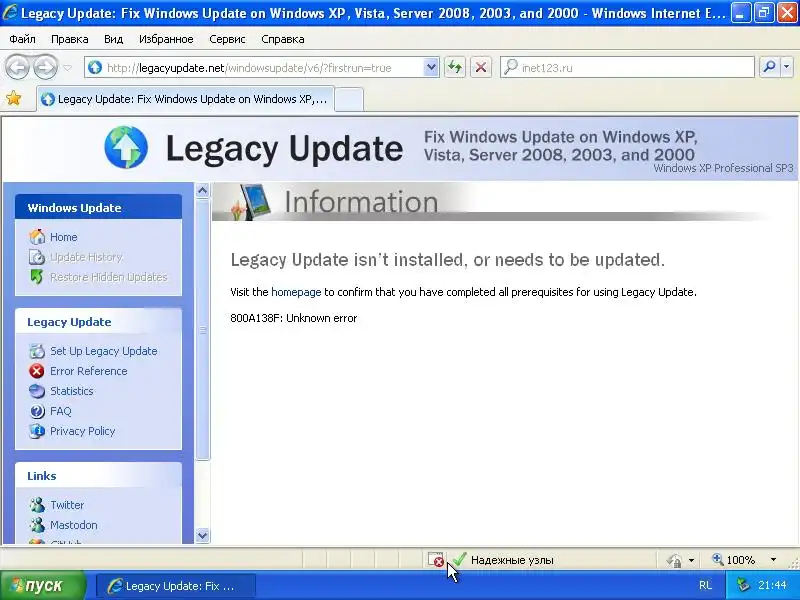Click the Update History clock icon
Viewport: 800px width, 600px height.
(37, 257)
